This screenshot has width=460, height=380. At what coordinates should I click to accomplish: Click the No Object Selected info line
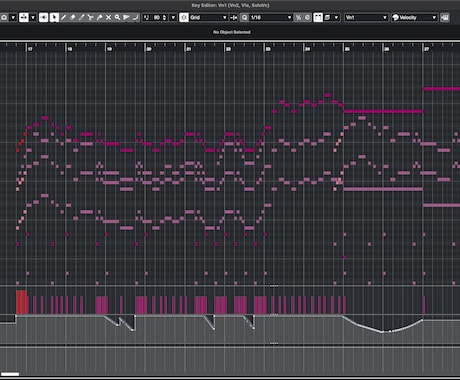(232, 32)
